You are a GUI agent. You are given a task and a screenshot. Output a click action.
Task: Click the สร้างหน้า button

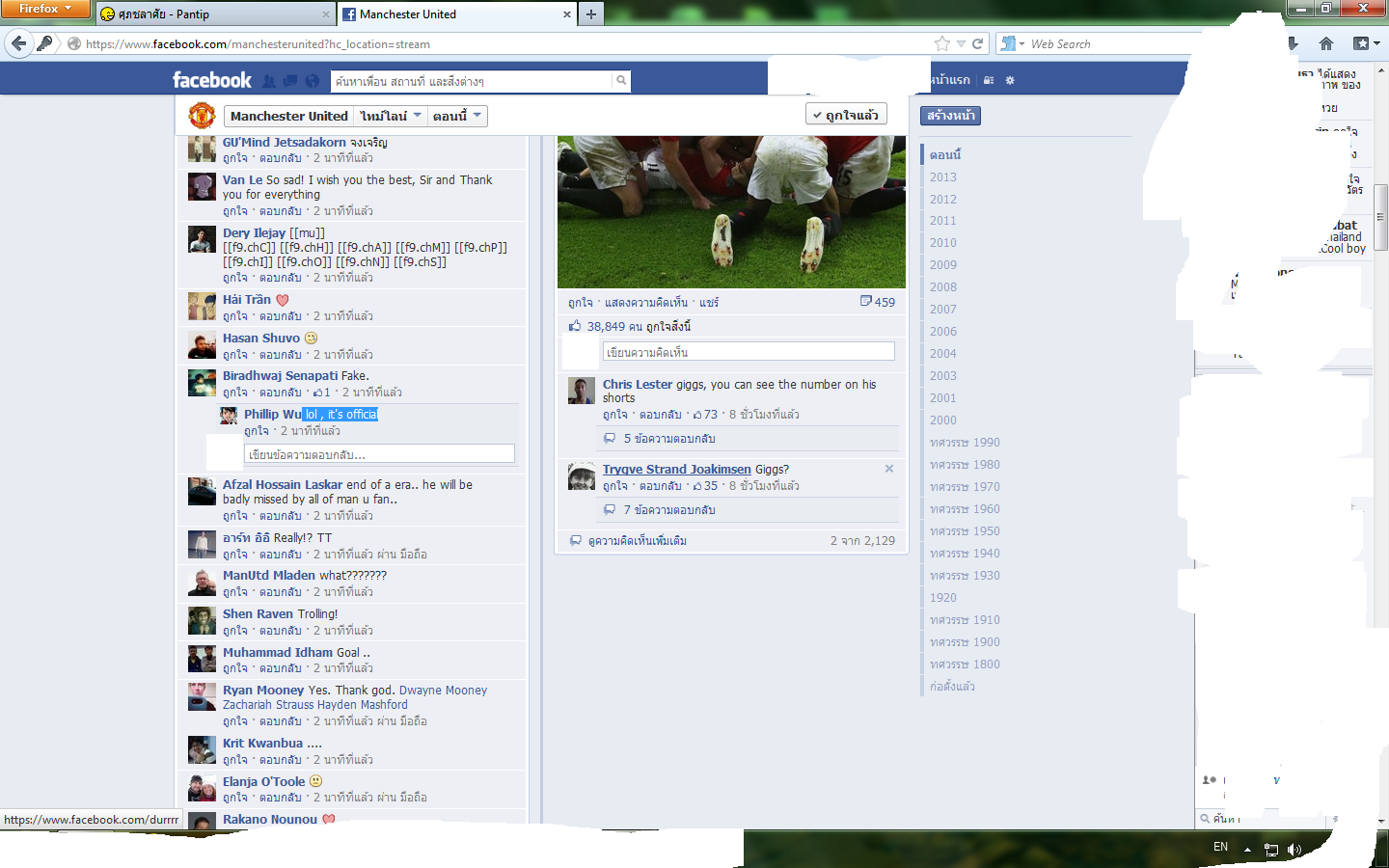(950, 116)
